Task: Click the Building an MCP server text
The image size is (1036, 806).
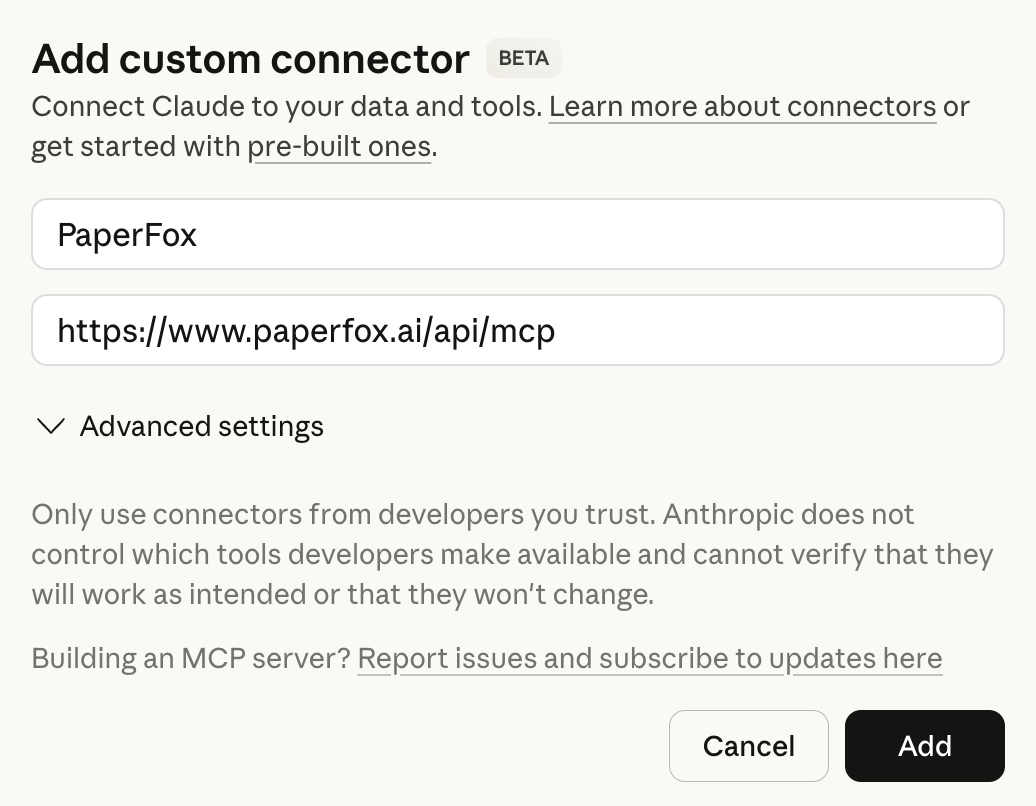Action: coord(190,658)
